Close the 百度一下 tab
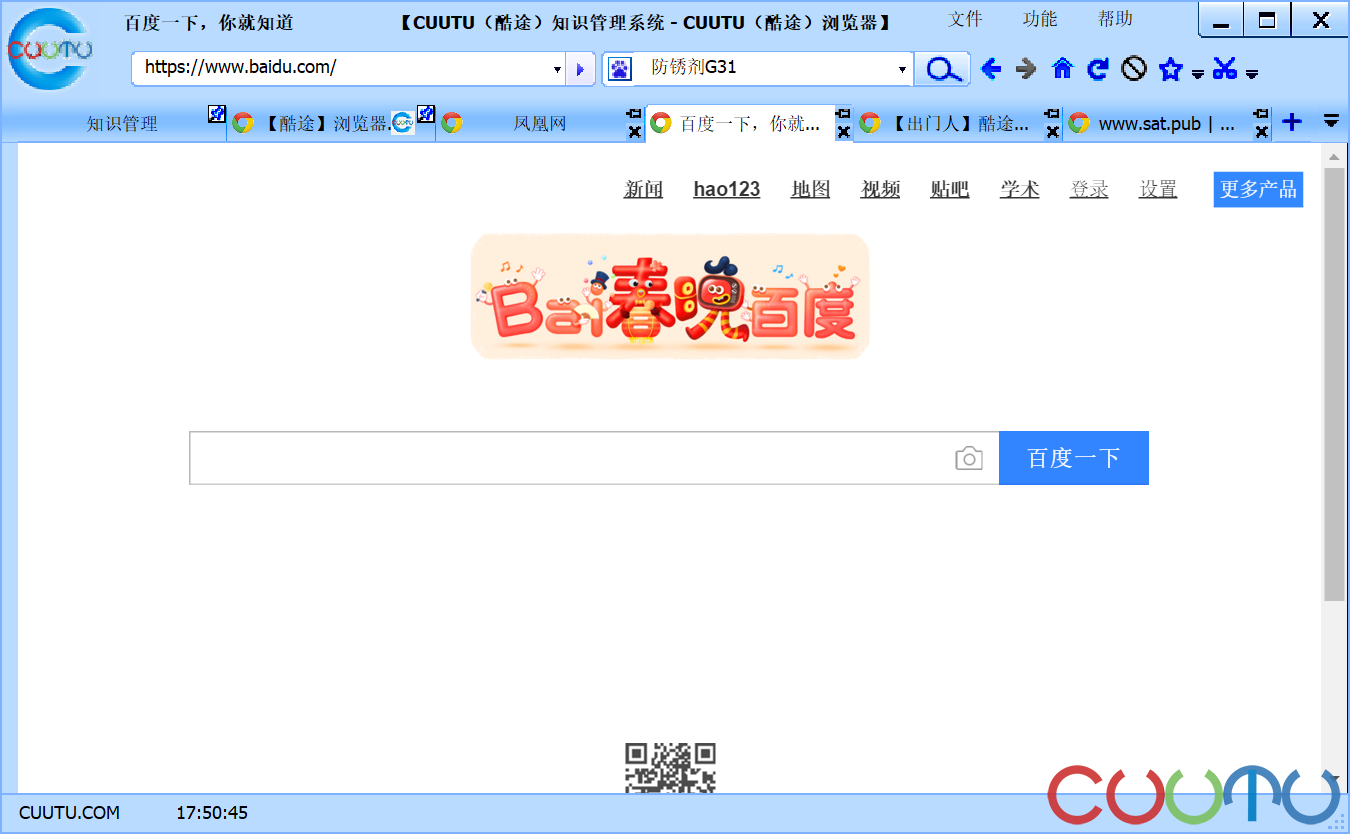 coord(843,131)
